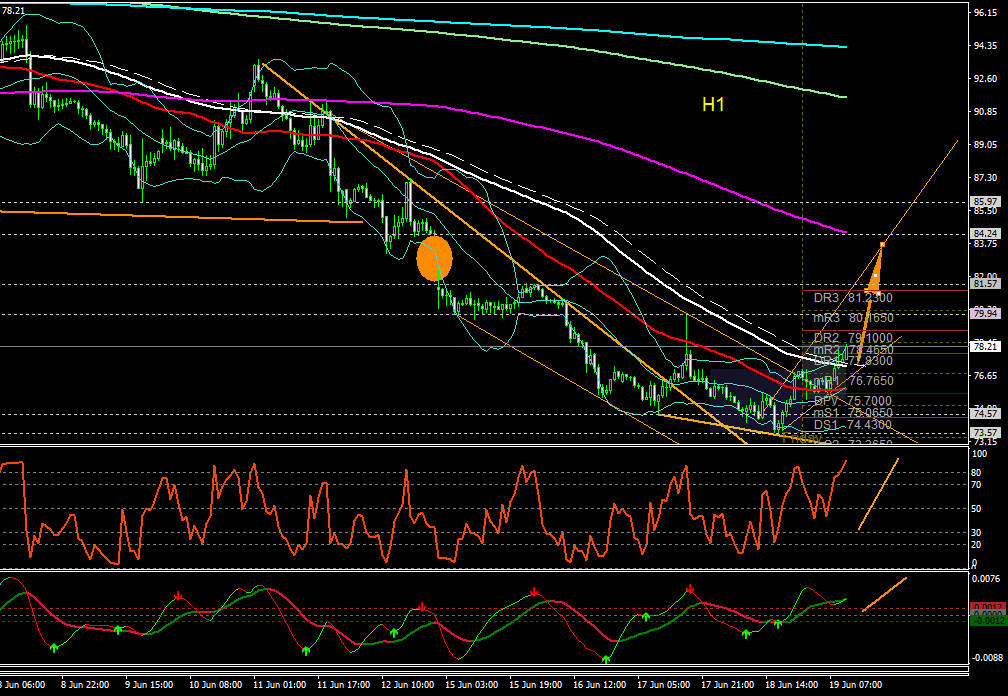Click the 84.24 level tag on price axis
The height and width of the screenshot is (696, 1008).
pos(985,234)
